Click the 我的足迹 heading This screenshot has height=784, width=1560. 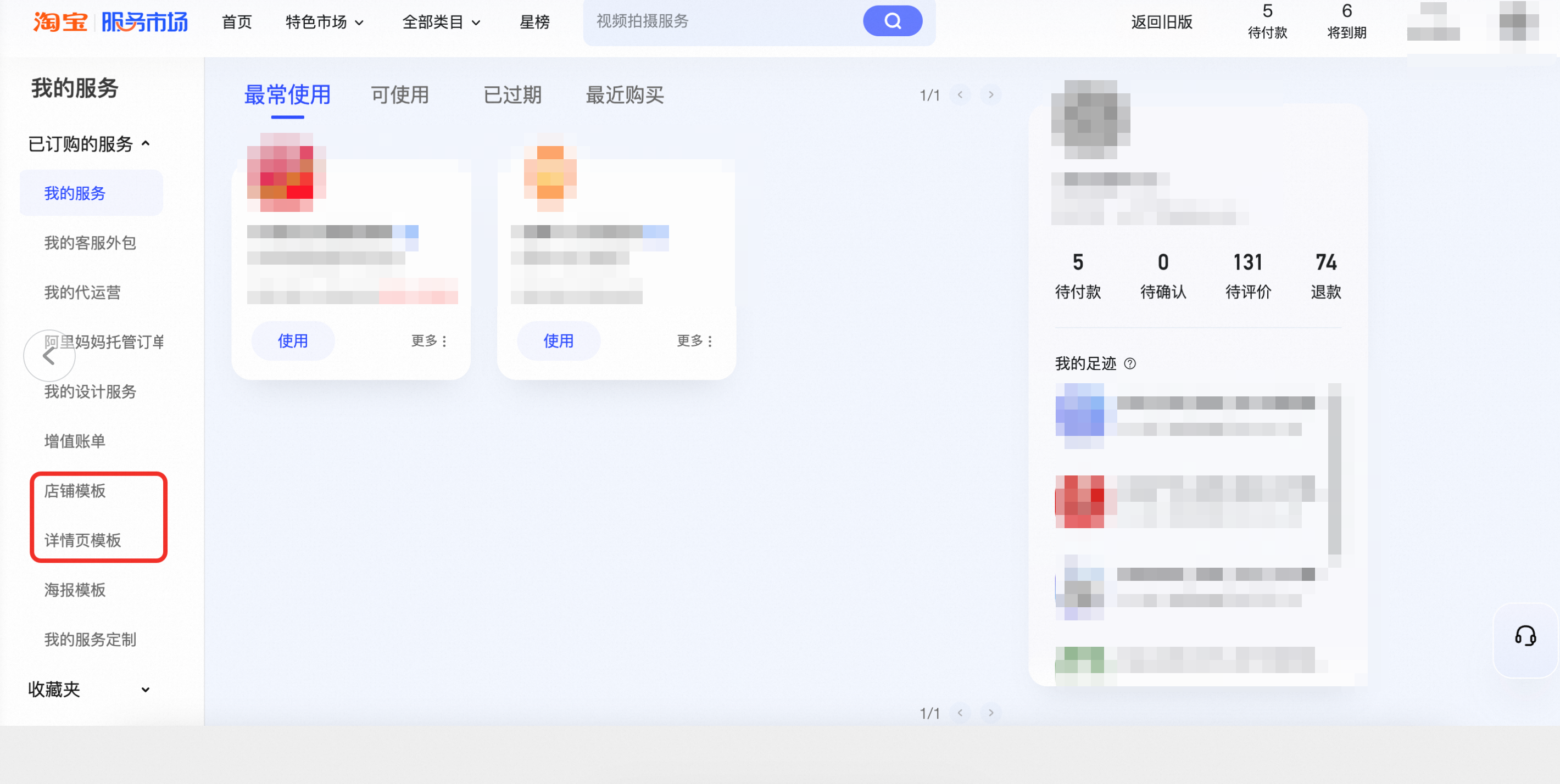[x=1085, y=363]
